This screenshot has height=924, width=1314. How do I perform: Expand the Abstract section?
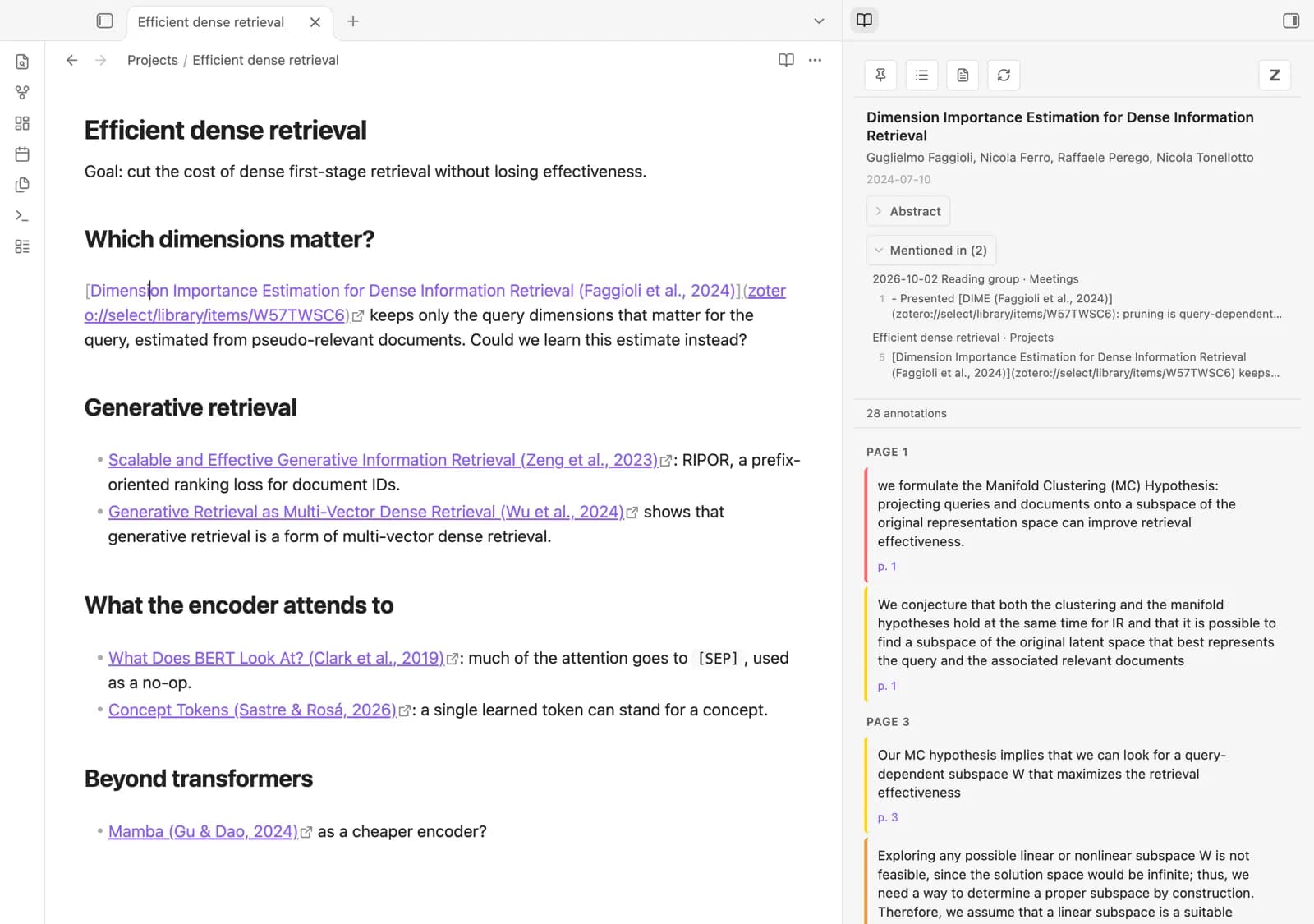pyautogui.click(x=907, y=211)
